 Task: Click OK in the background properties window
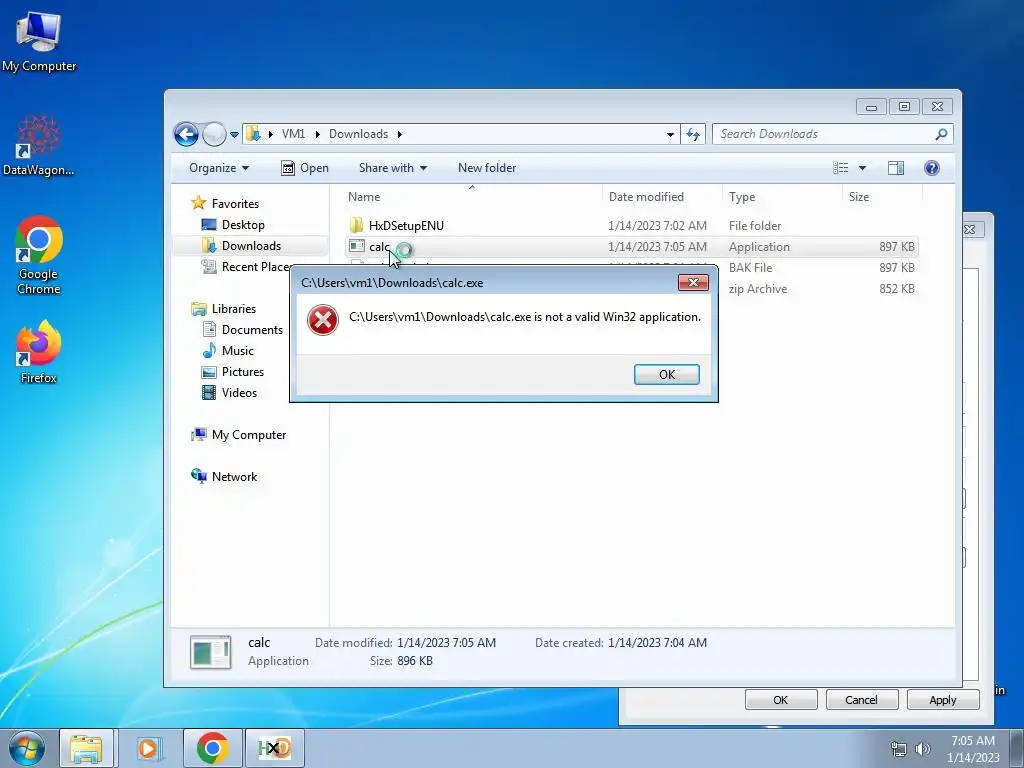pos(780,699)
